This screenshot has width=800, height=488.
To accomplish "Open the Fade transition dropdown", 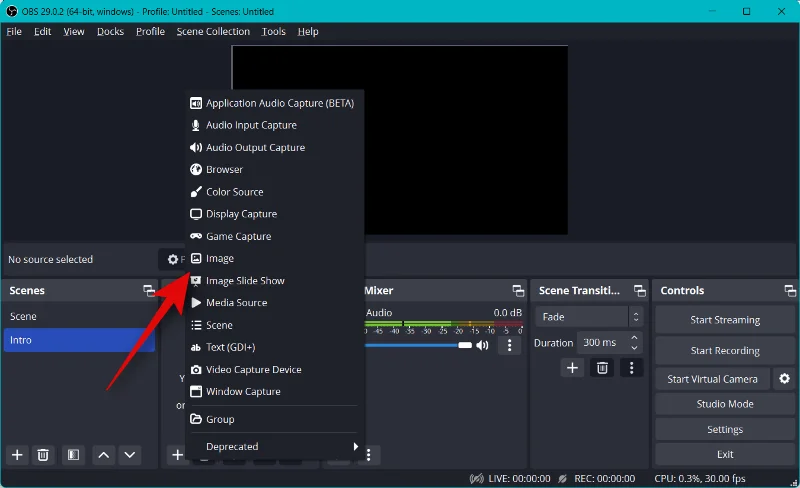I will point(589,317).
